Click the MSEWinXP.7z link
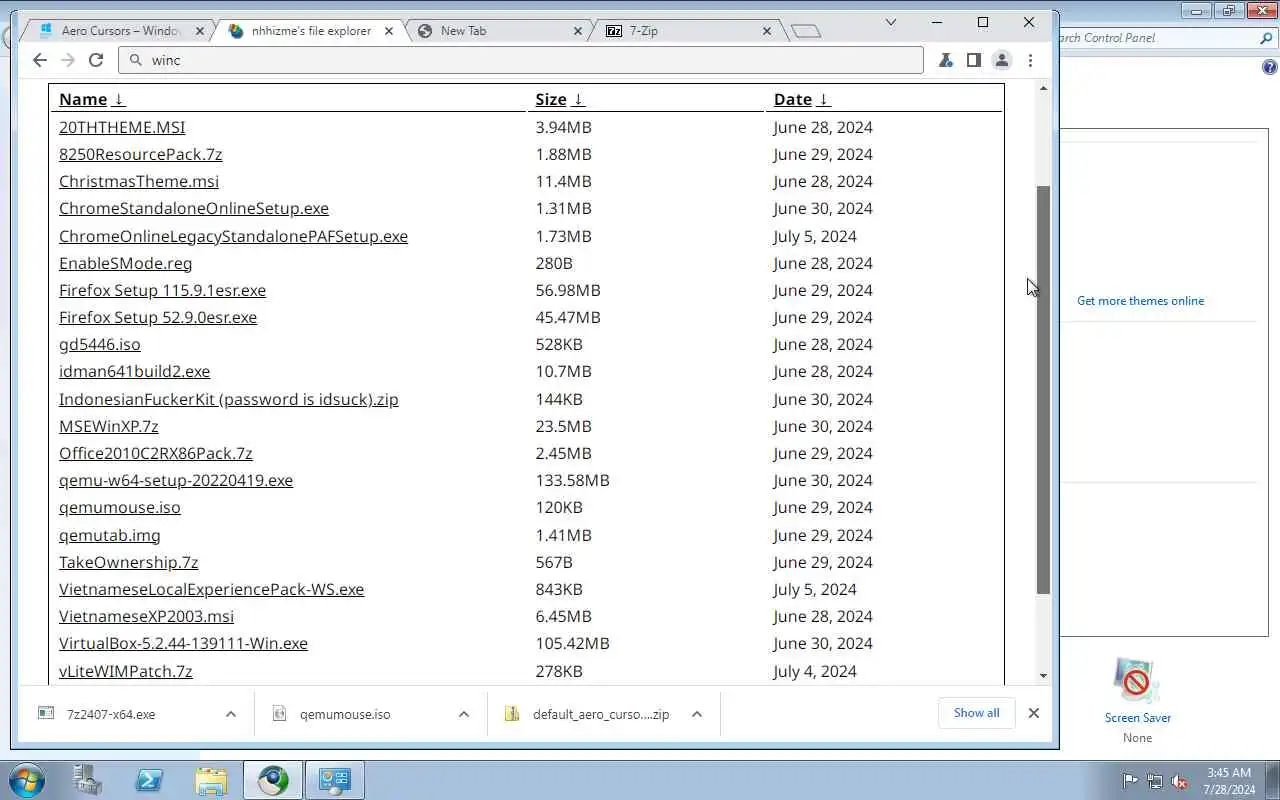Image resolution: width=1280 pixels, height=800 pixels. (109, 426)
